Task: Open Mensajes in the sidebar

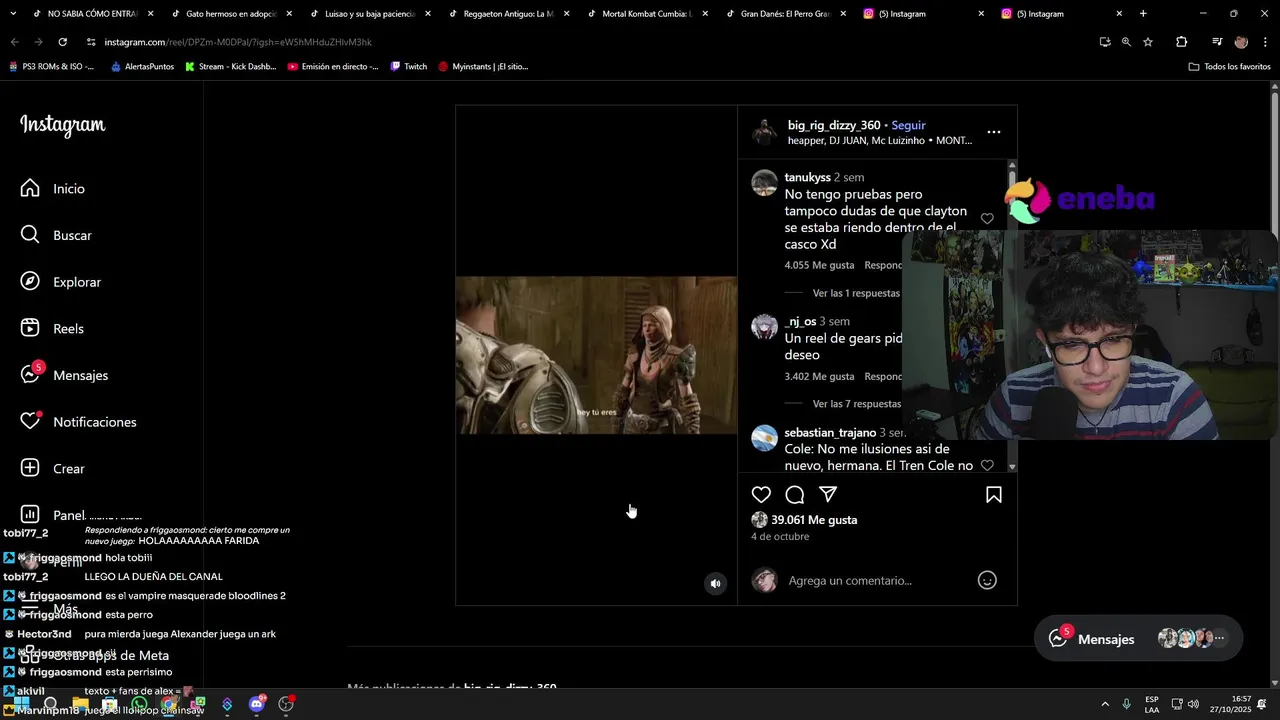Action: click(x=65, y=375)
